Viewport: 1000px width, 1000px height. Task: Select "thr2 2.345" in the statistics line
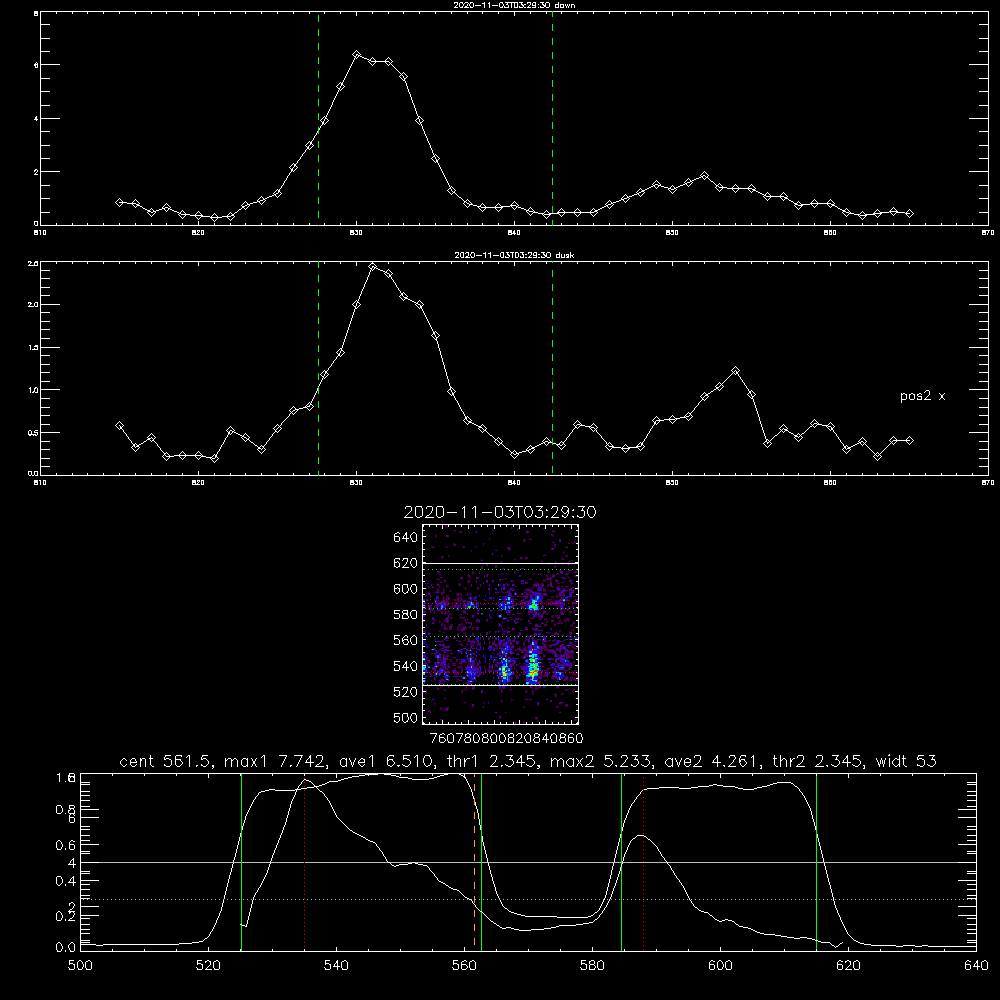point(819,761)
